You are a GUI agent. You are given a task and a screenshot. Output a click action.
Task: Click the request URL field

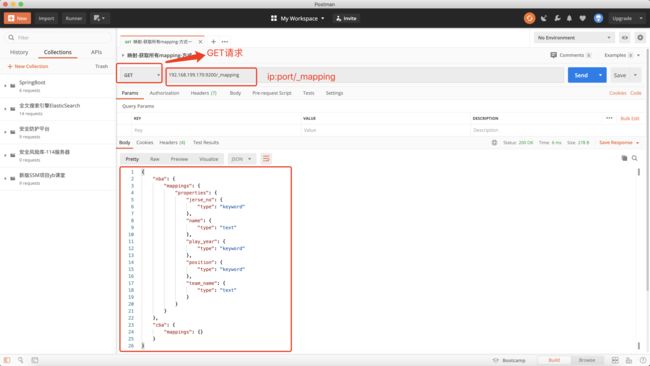pos(364,75)
